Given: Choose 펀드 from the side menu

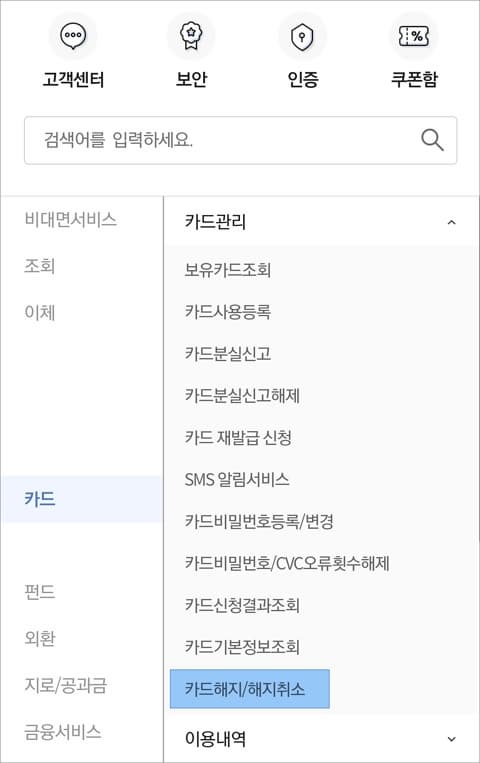Looking at the screenshot, I should point(39,592).
